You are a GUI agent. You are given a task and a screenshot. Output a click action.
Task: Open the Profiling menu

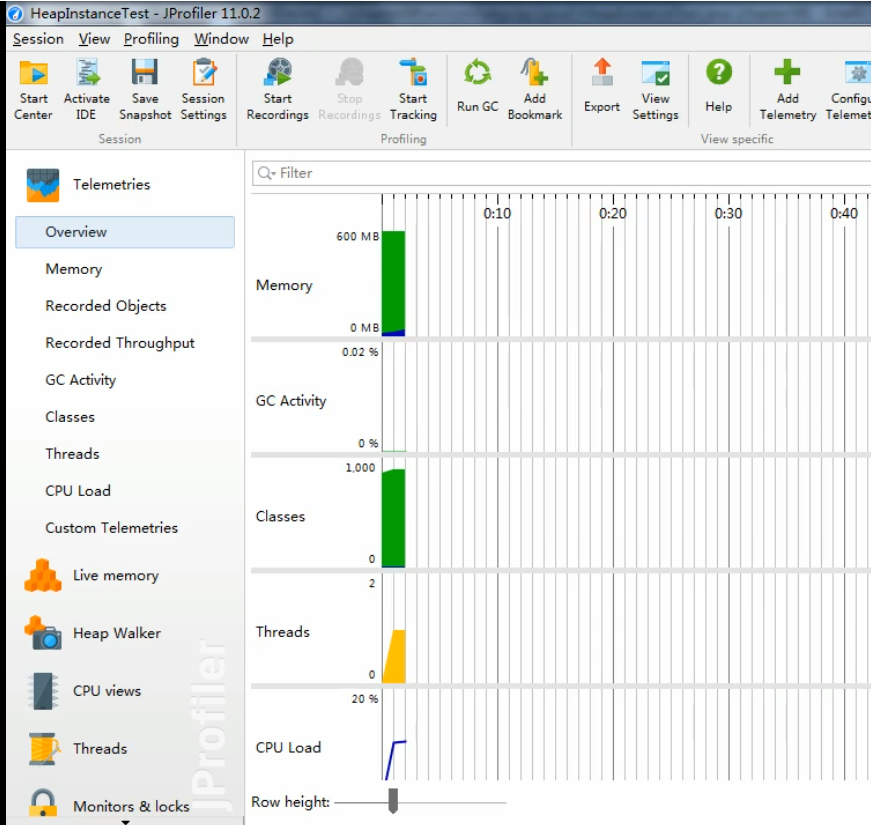pyautogui.click(x=151, y=39)
